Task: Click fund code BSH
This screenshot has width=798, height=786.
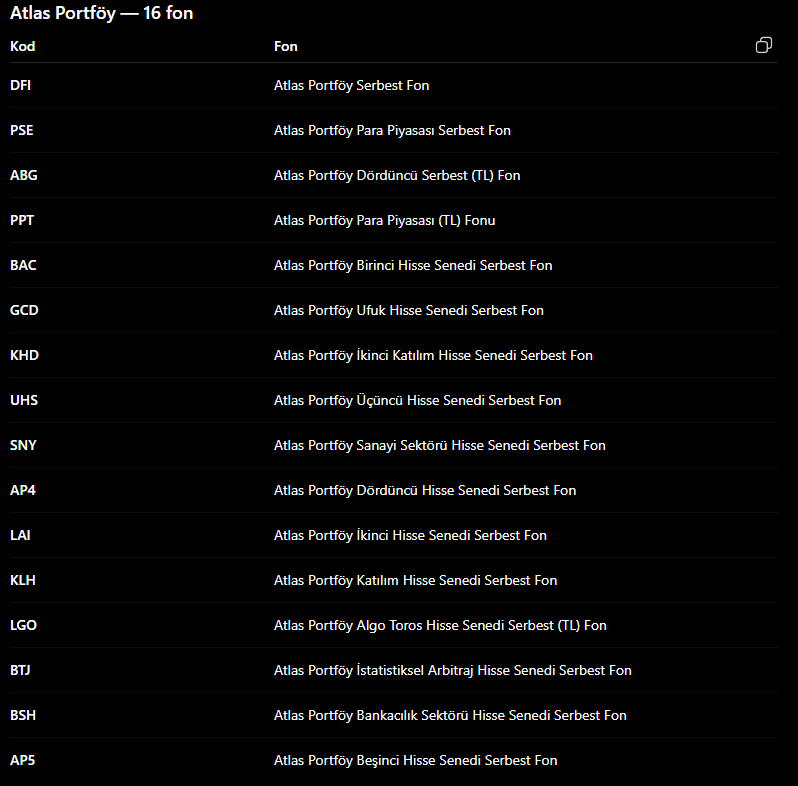Action: click(23, 715)
